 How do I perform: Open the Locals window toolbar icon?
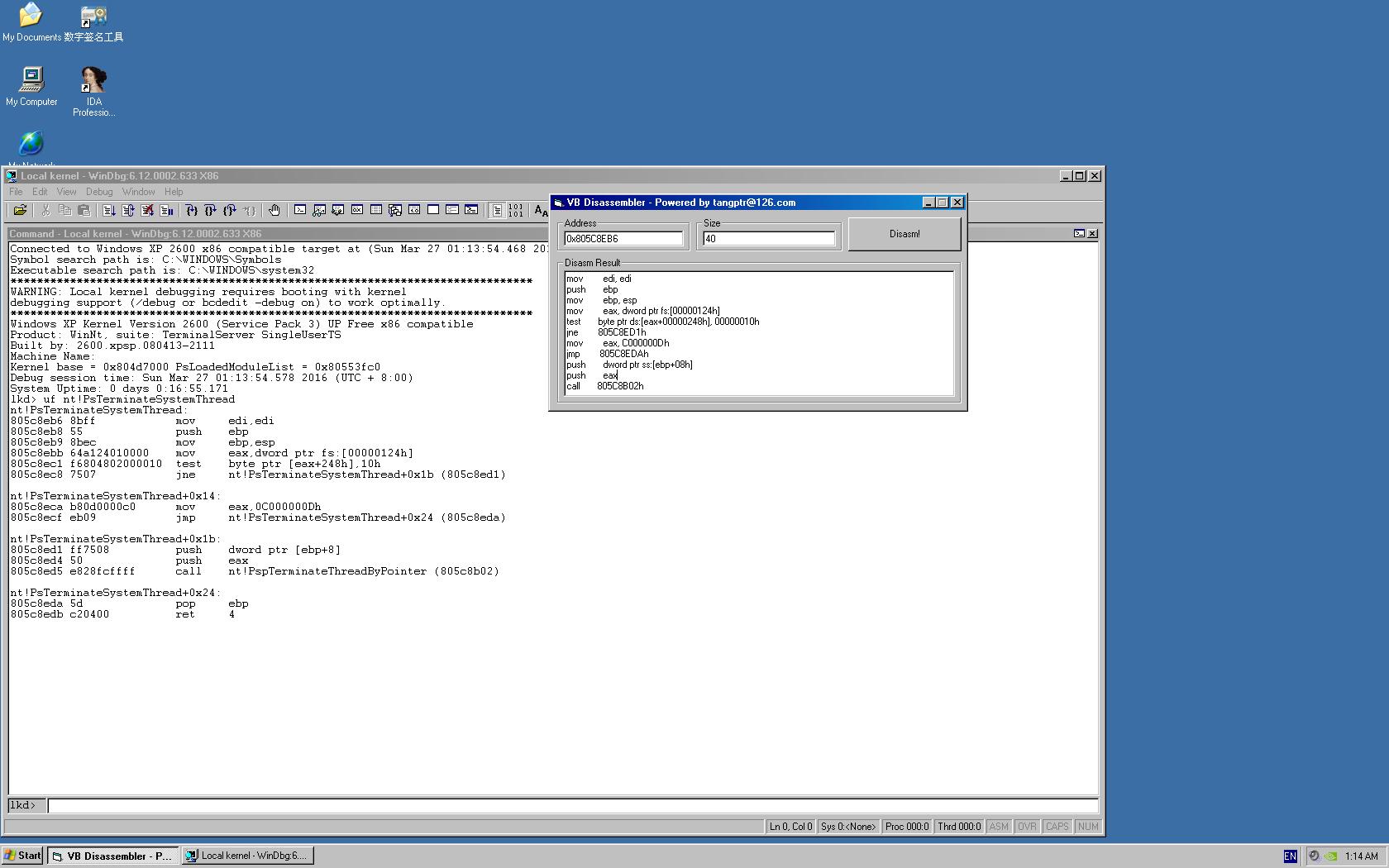pos(338,210)
